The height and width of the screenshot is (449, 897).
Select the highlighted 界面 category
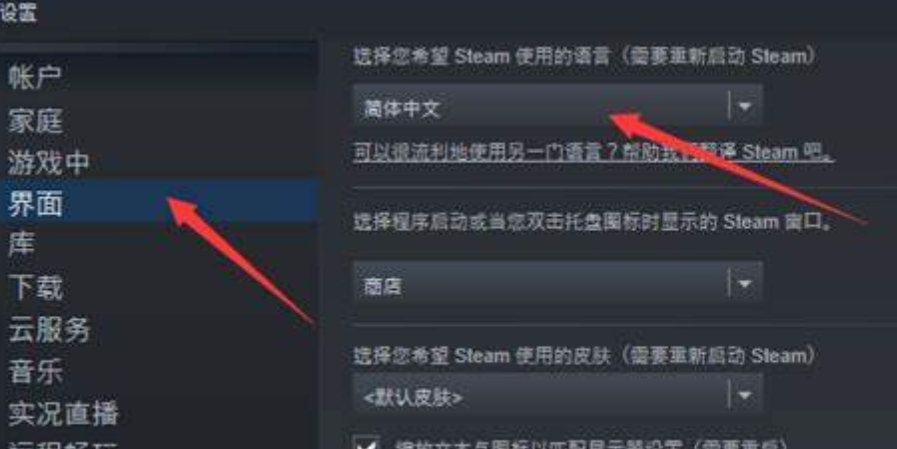click(x=158, y=202)
